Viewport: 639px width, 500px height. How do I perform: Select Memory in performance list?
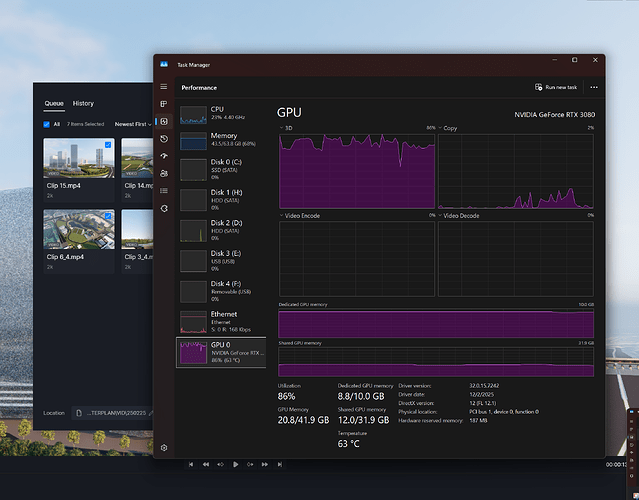tap(221, 141)
